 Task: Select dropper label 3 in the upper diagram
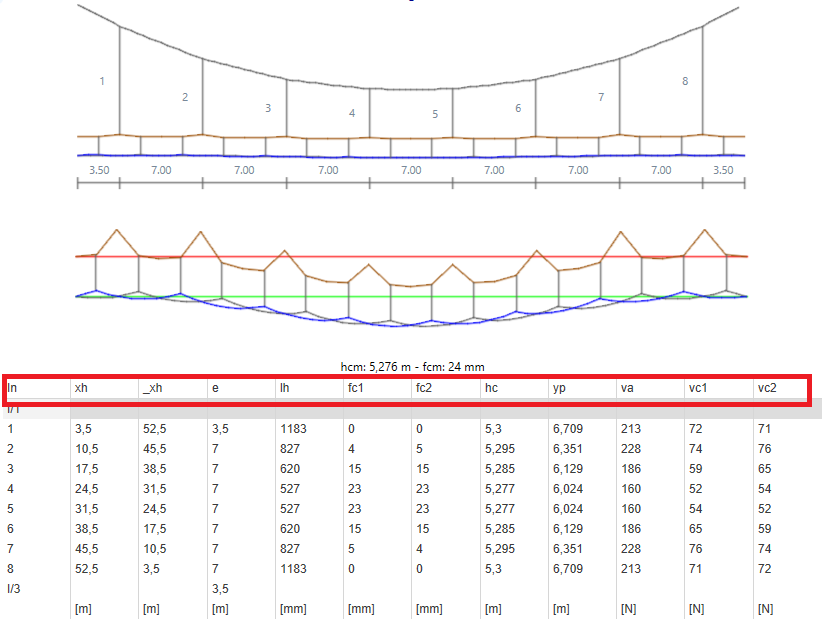click(x=268, y=108)
